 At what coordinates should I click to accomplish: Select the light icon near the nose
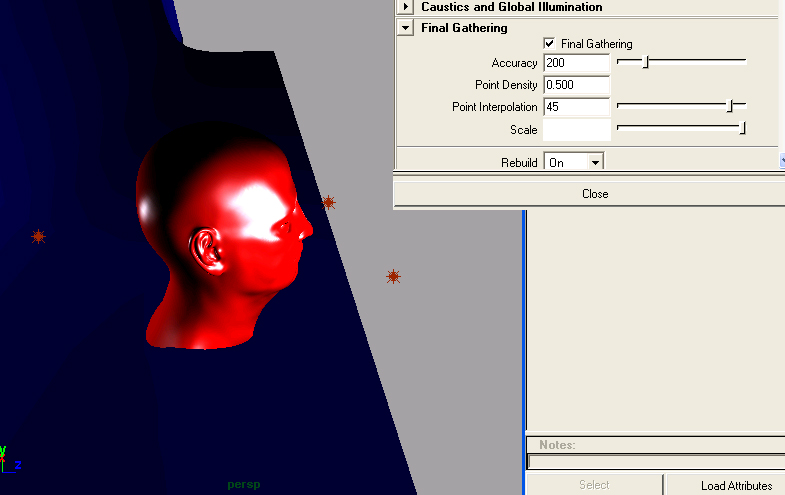pos(328,202)
